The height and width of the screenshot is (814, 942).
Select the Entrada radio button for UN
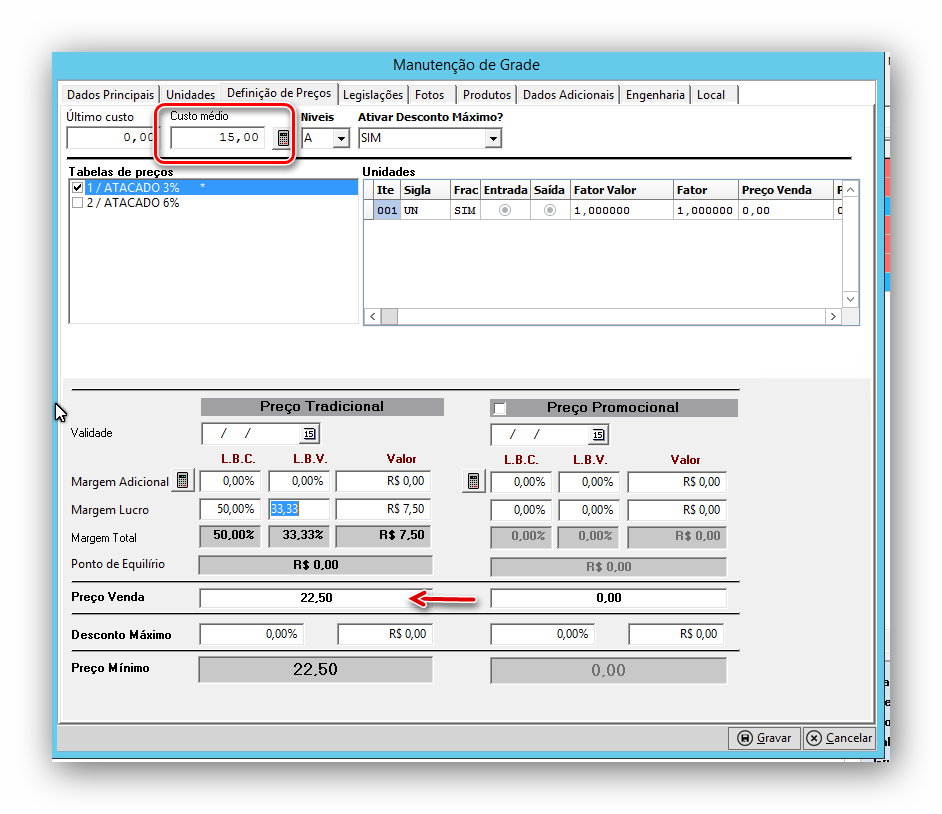(x=505, y=210)
